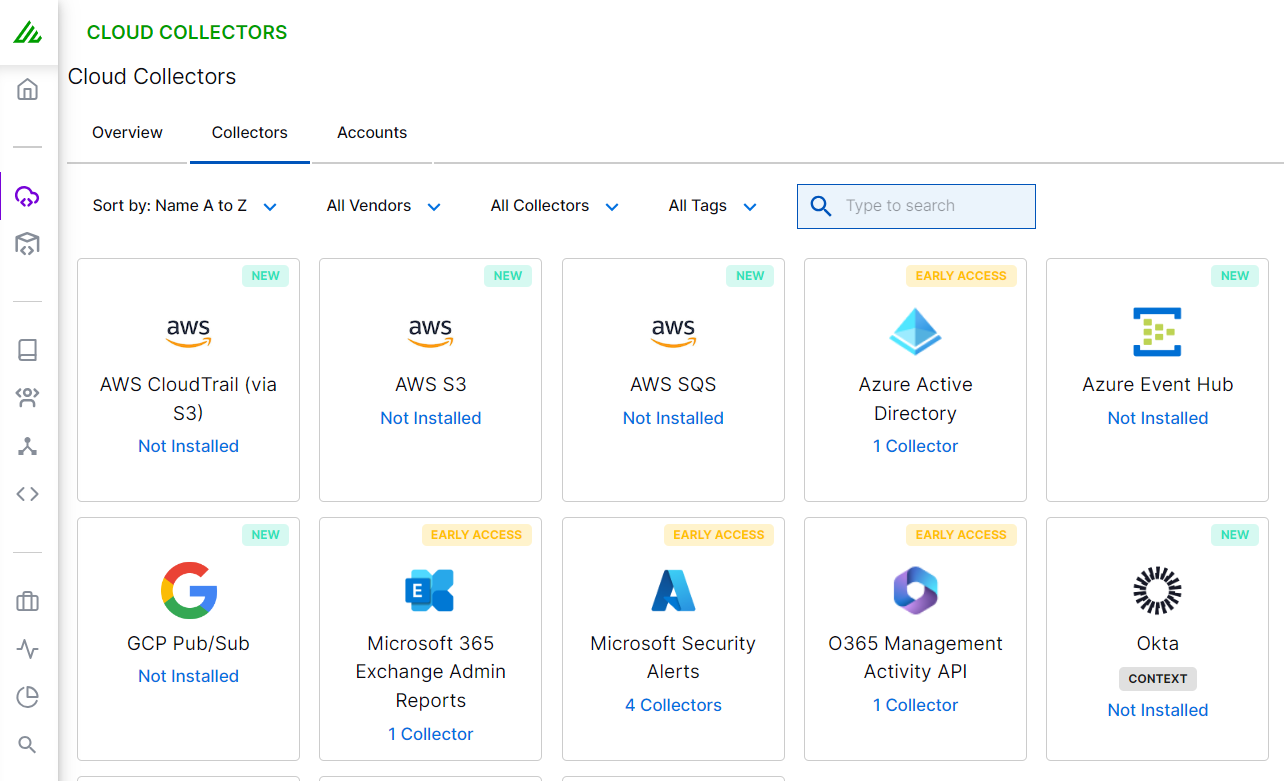Click the NEW badge on AWS S3 card
1284x781 pixels.
coord(508,276)
